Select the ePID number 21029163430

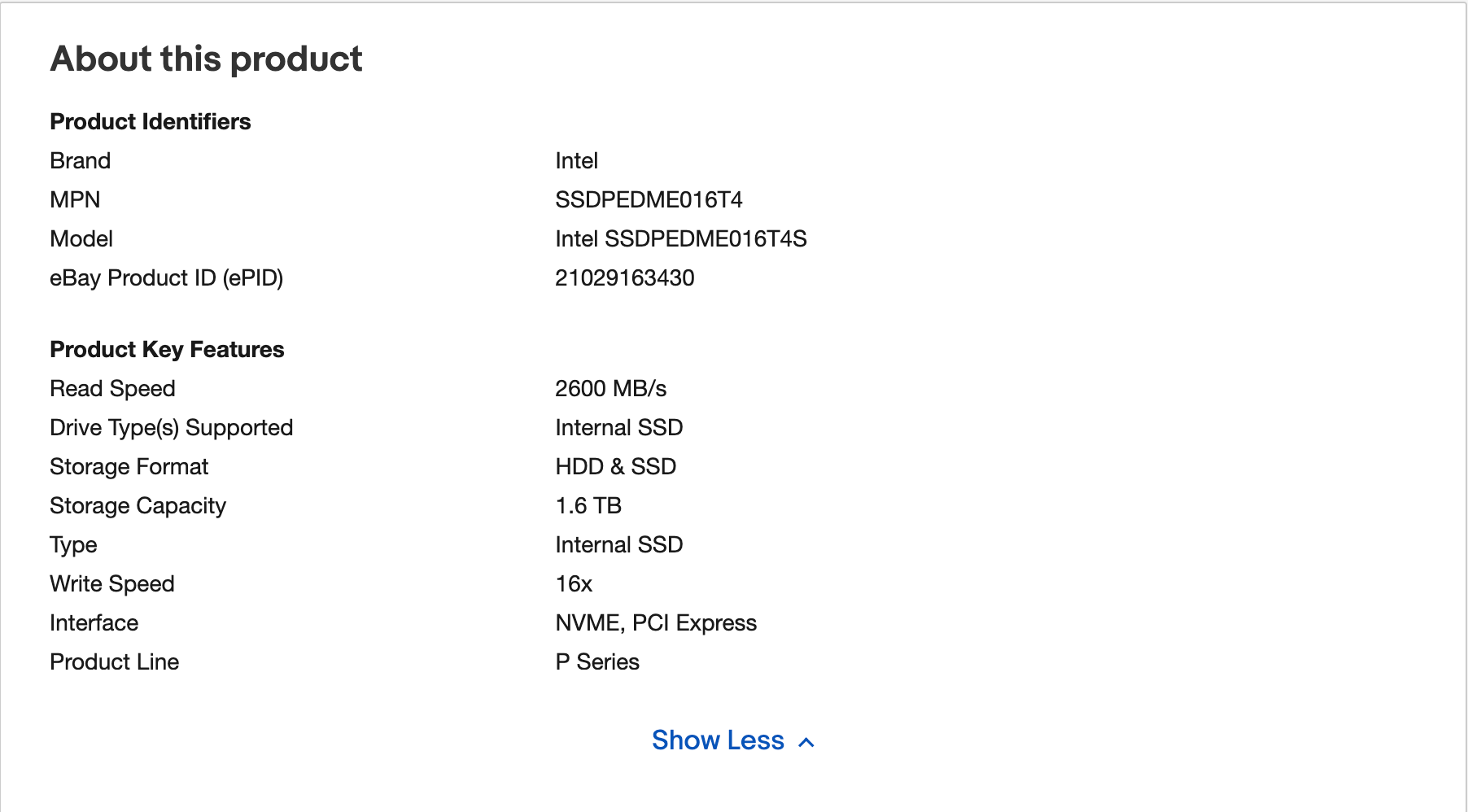pos(624,277)
